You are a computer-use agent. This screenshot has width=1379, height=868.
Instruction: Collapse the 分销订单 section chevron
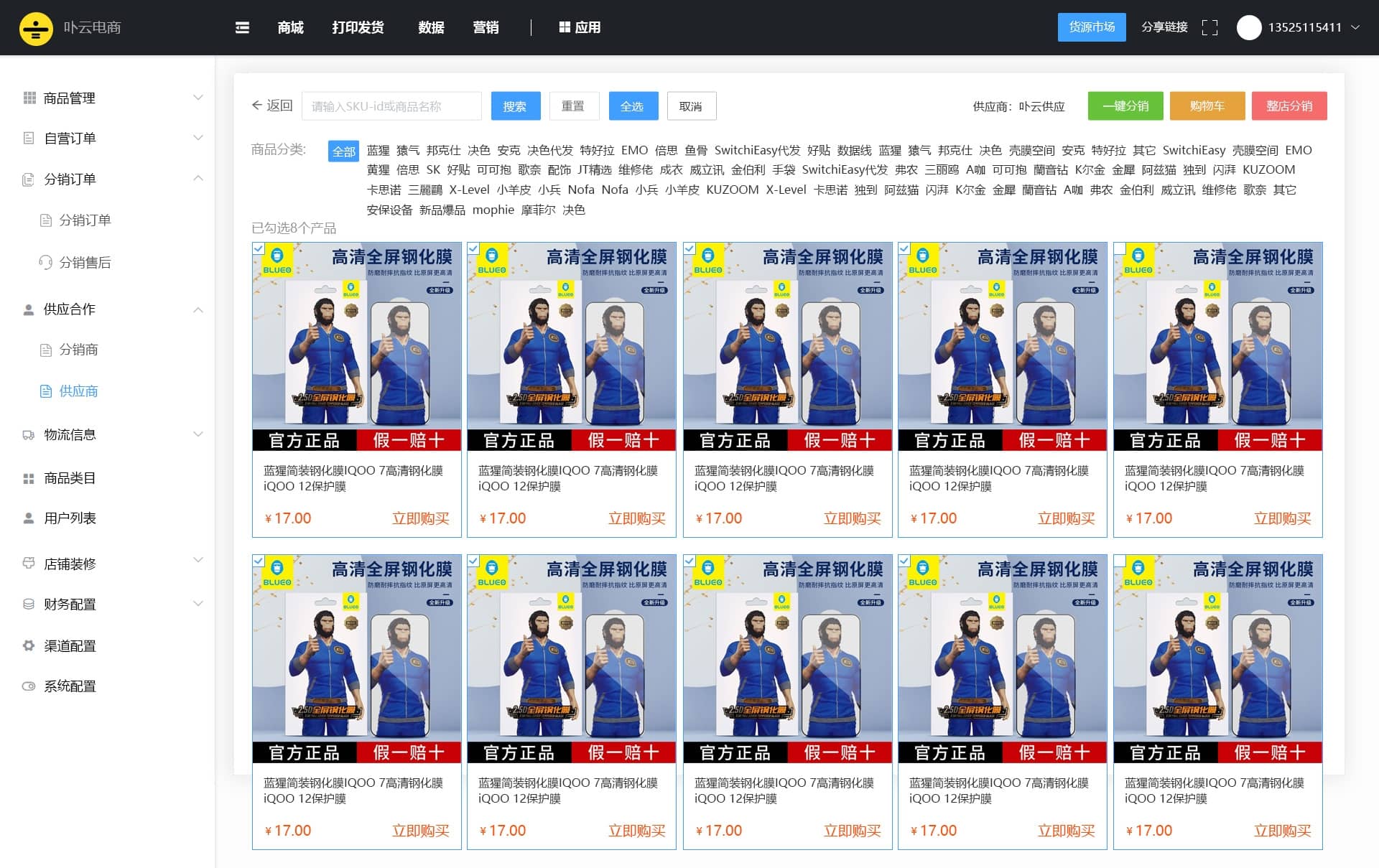click(198, 178)
